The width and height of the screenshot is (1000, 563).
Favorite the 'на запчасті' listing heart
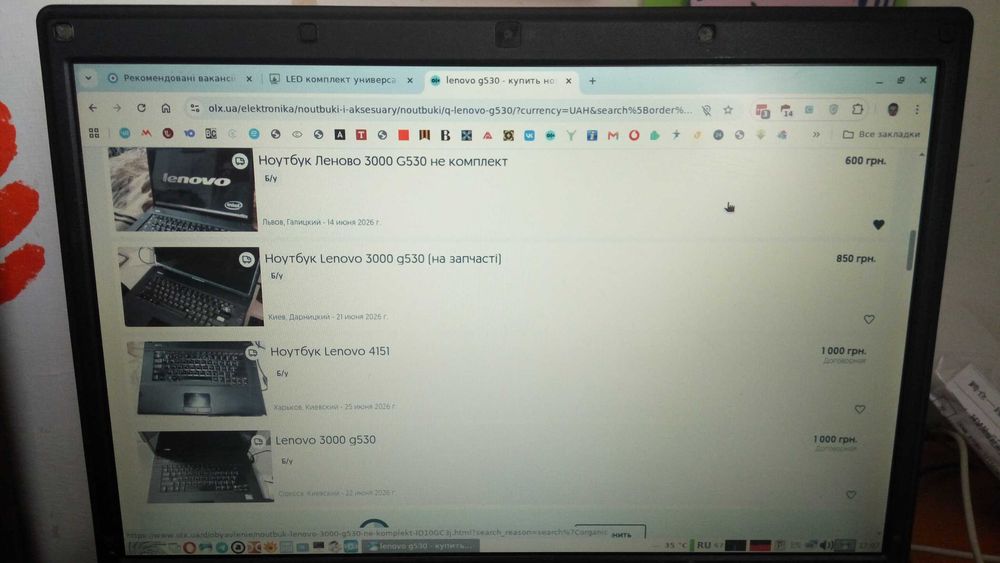[x=869, y=319]
